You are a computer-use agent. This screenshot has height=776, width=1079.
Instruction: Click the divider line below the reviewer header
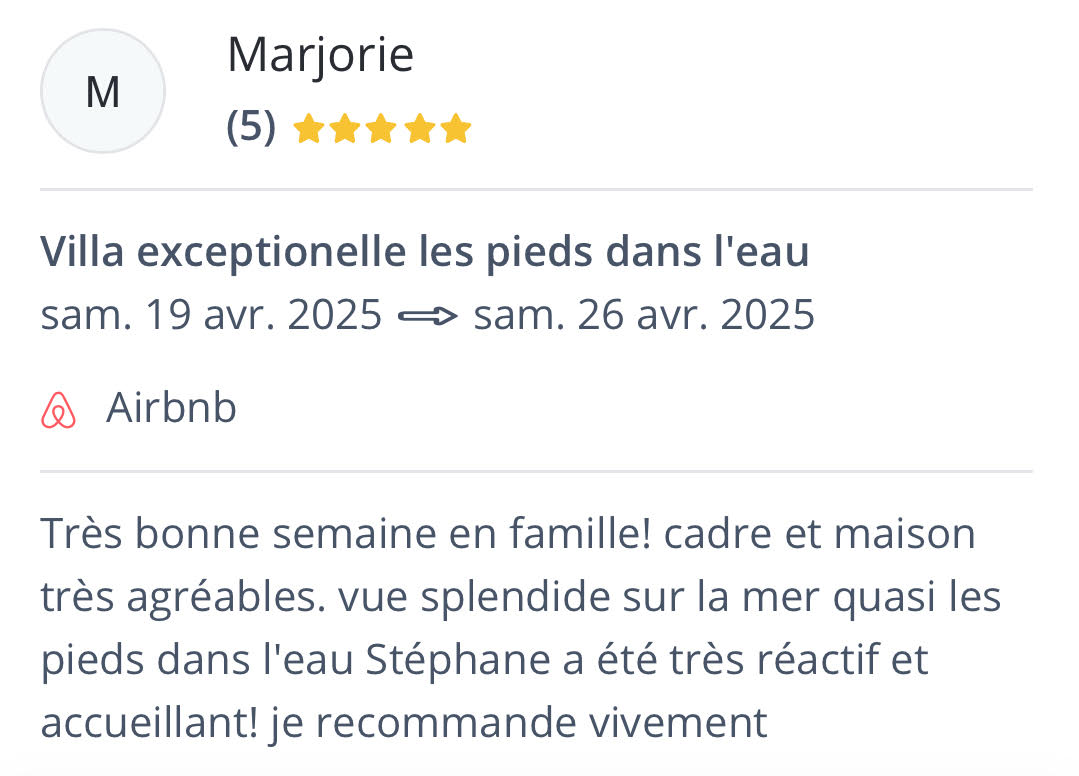pyautogui.click(x=536, y=189)
